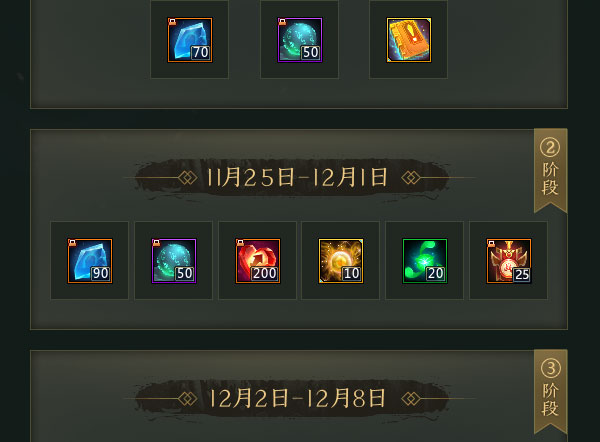Switch to the ②阶段 ribbon tab

550,170
